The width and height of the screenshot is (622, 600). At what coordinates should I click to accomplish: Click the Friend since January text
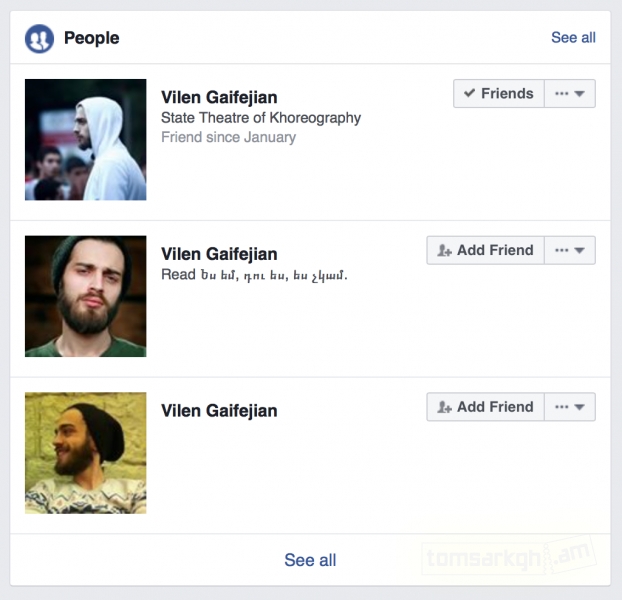[228, 137]
